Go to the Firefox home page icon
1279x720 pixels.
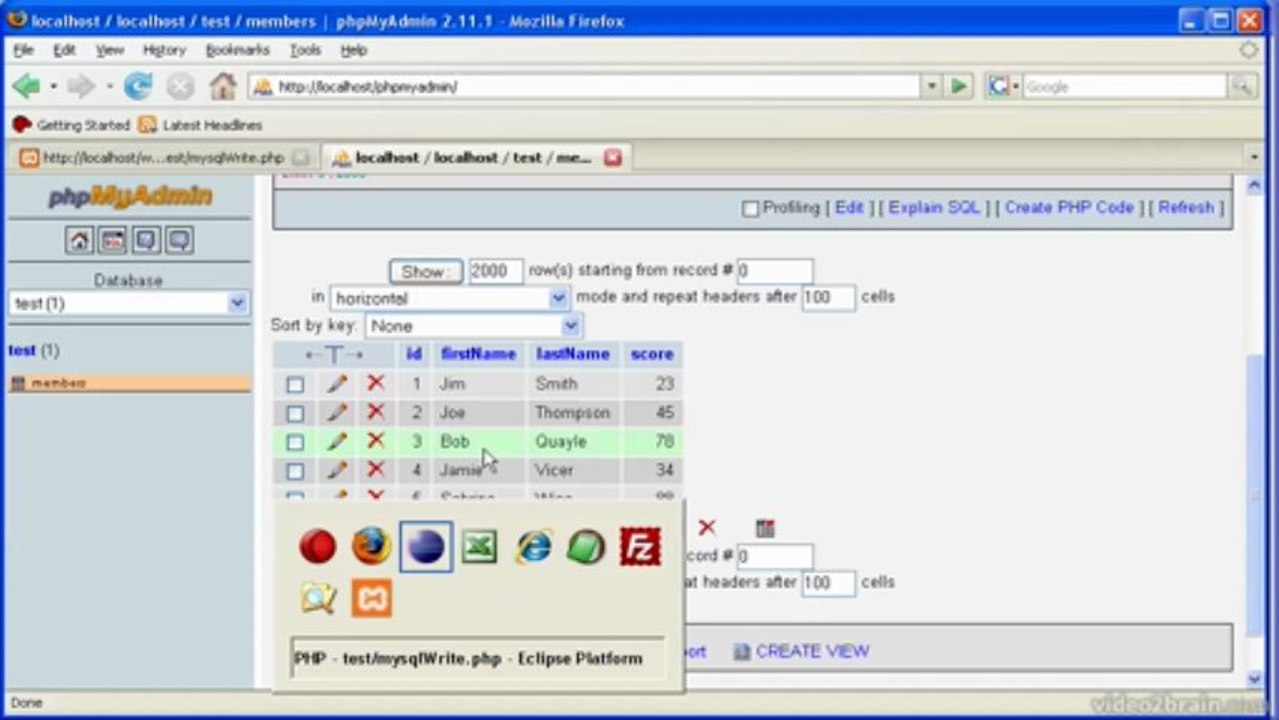point(222,87)
